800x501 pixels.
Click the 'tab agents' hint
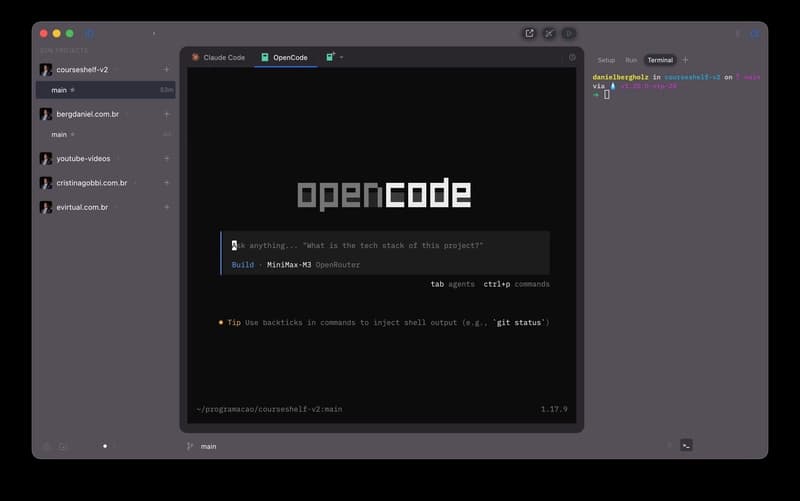point(452,284)
